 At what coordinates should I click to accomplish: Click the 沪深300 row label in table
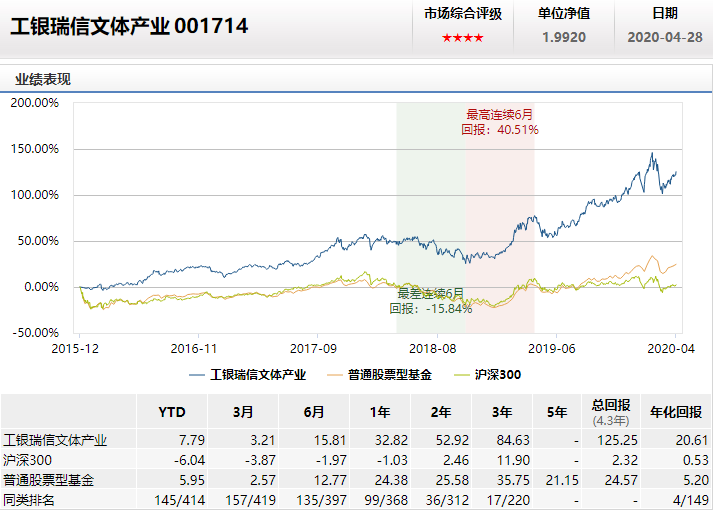27,460
